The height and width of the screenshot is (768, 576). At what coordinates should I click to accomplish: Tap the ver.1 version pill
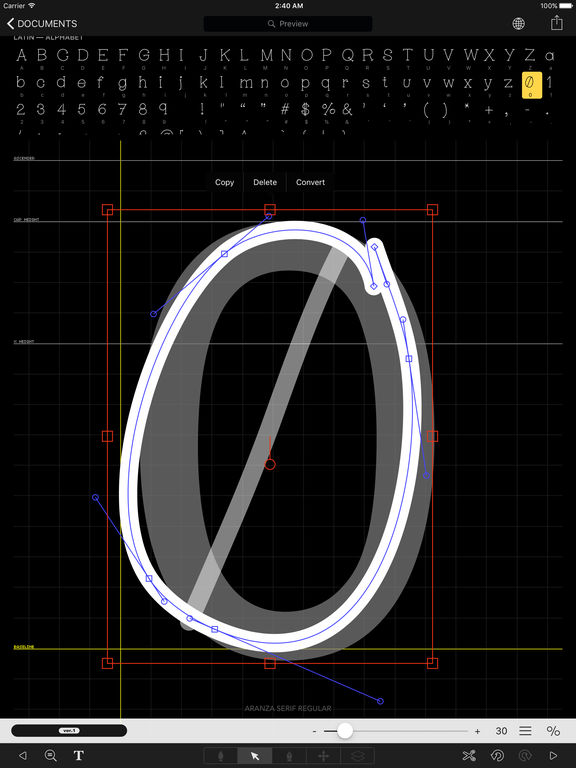click(69, 730)
